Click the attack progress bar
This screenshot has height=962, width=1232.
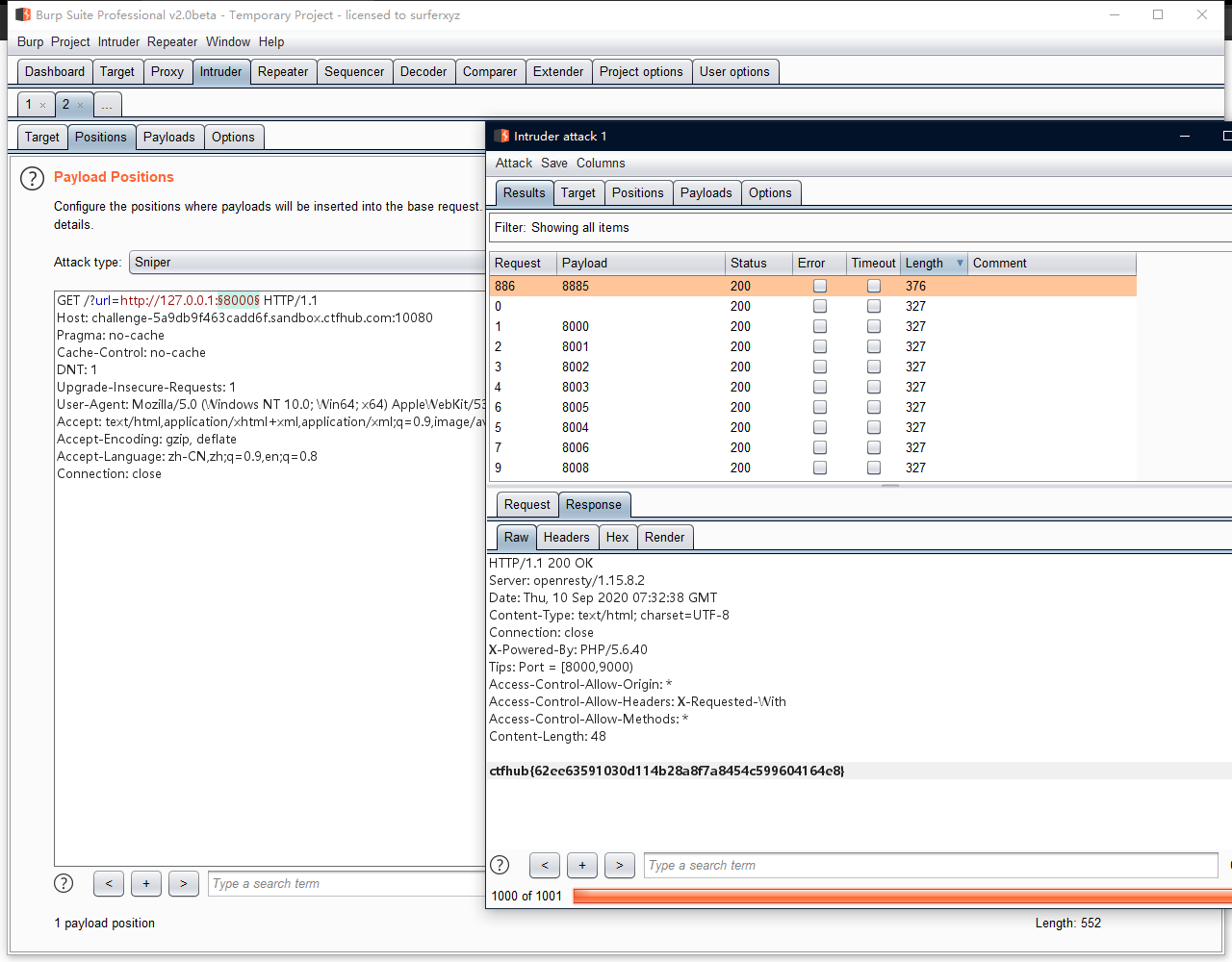click(902, 896)
